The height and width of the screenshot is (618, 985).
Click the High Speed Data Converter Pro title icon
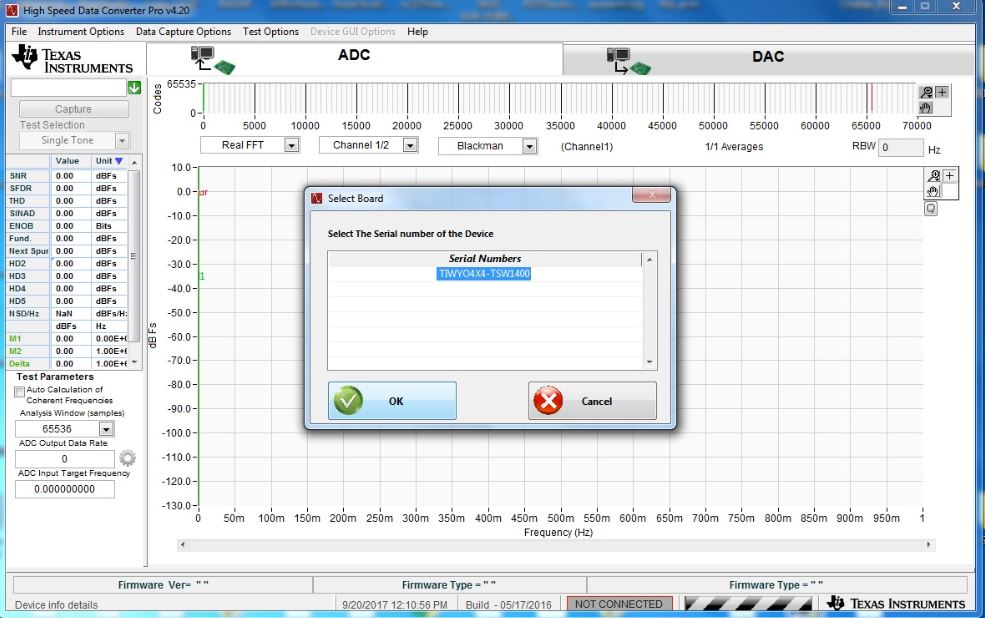coord(12,10)
